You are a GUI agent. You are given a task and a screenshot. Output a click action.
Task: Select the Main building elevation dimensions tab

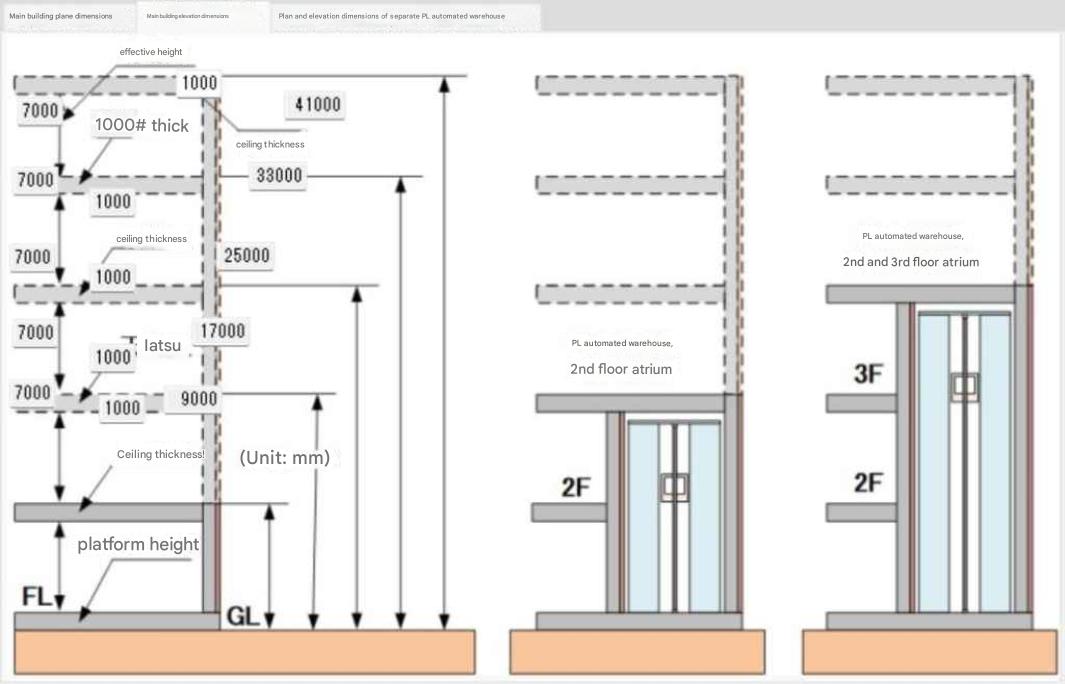[x=187, y=16]
